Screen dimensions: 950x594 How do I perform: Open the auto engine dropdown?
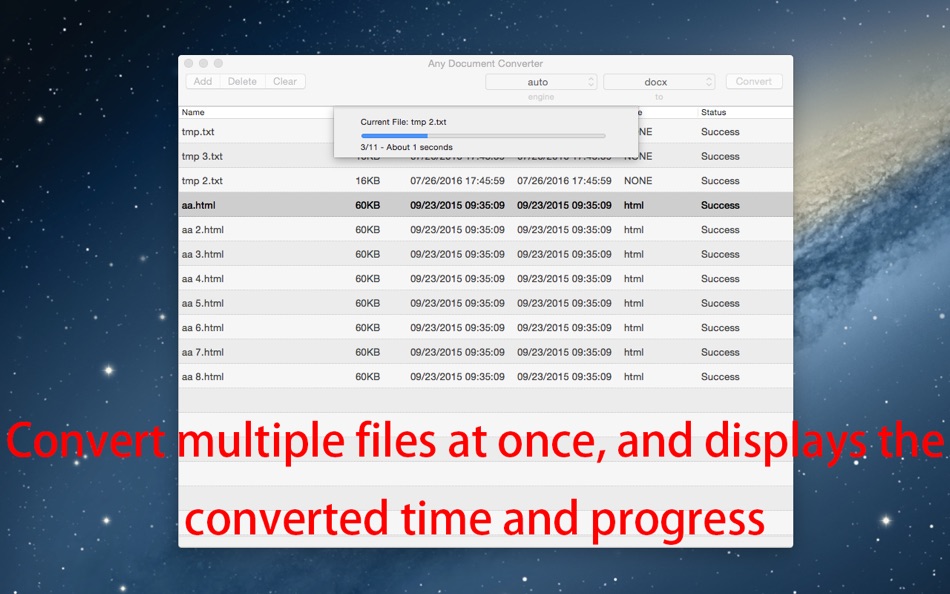(541, 82)
